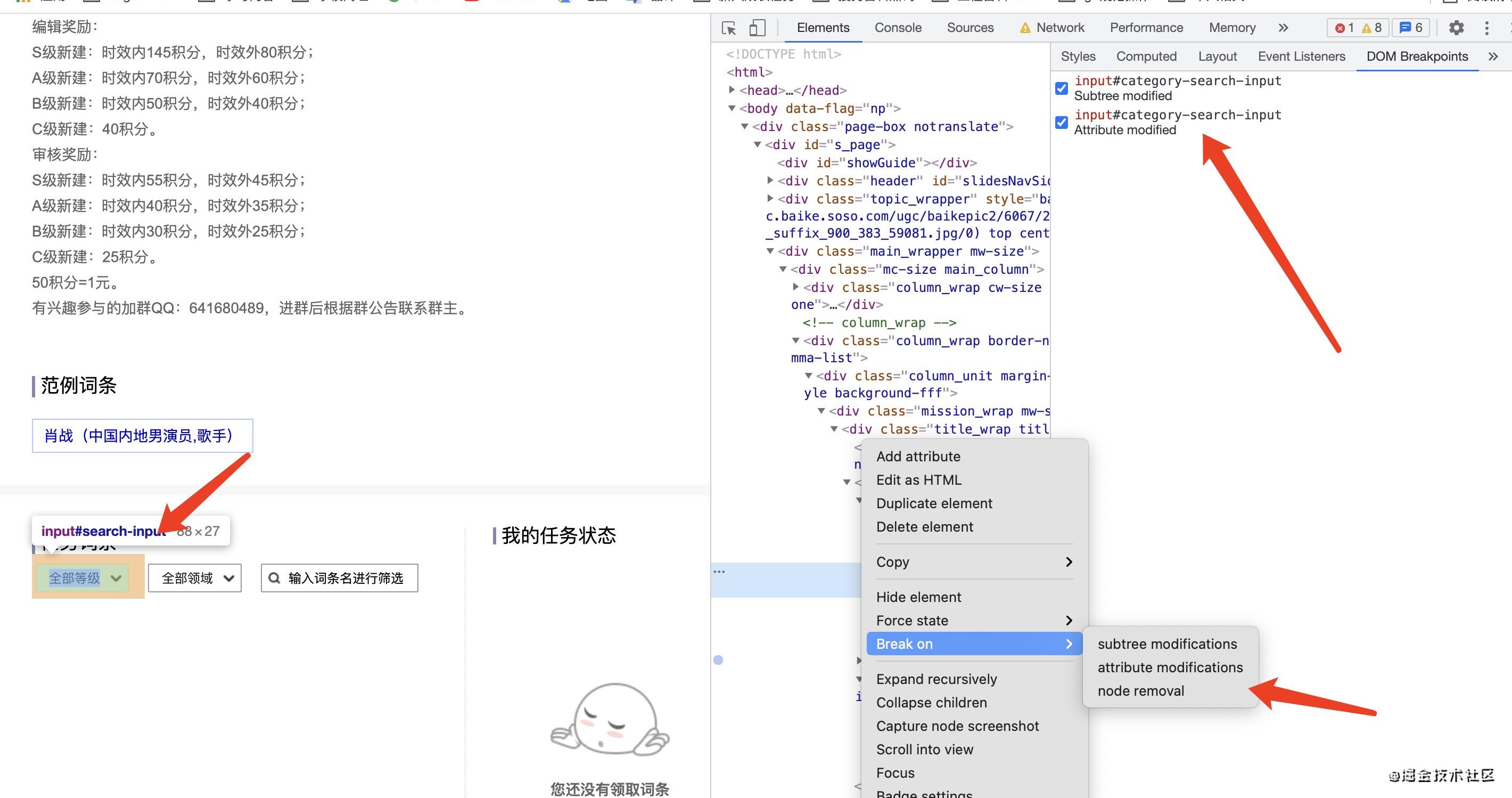Uncheck the Attribute modified breakpoint
Viewport: 1512px width, 798px height.
tap(1061, 123)
